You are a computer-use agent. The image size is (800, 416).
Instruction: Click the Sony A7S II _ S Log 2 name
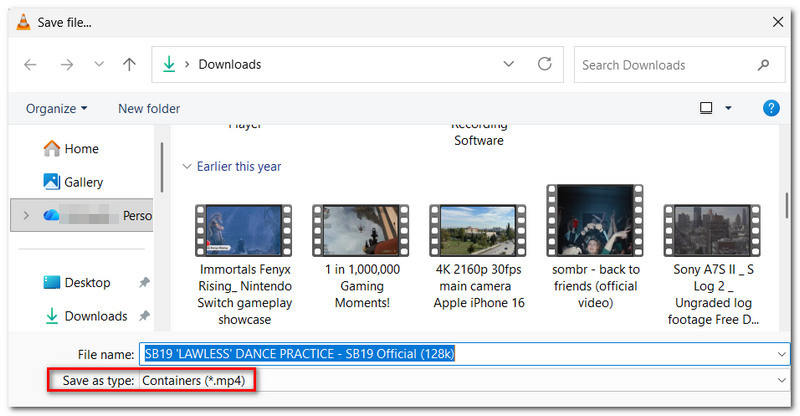[x=713, y=295]
